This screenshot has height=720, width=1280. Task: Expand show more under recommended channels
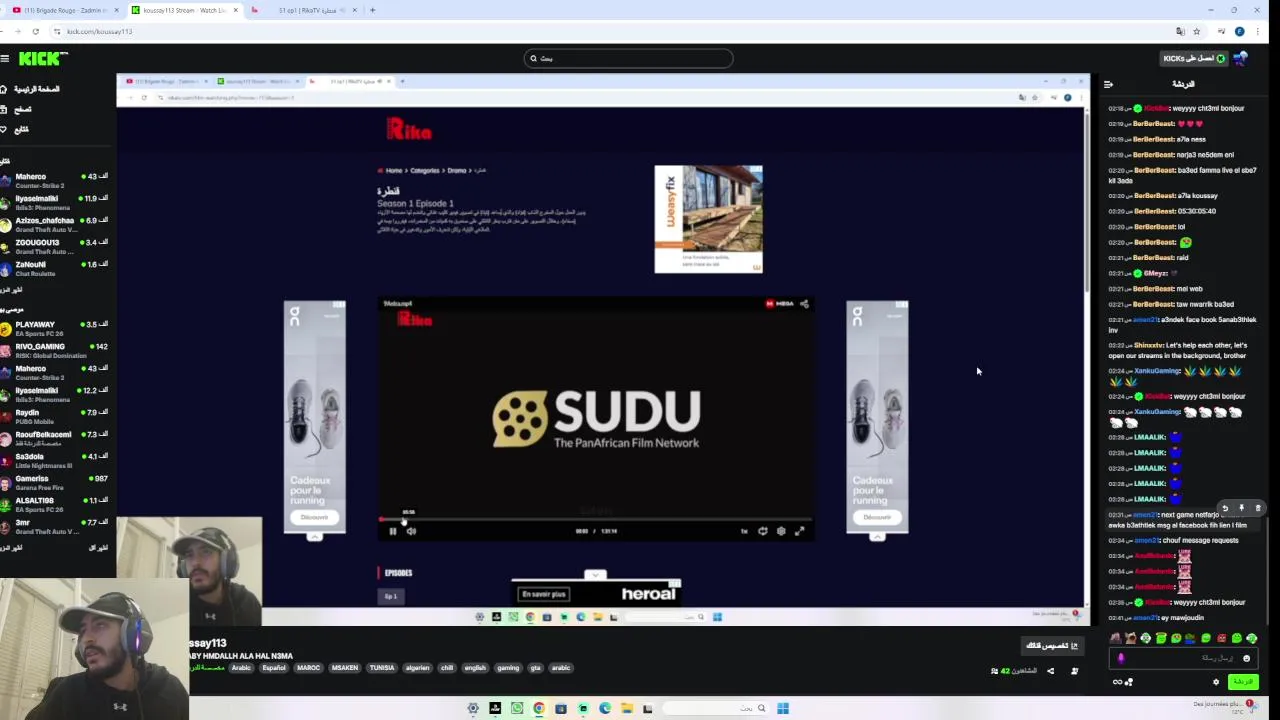(x=11, y=548)
